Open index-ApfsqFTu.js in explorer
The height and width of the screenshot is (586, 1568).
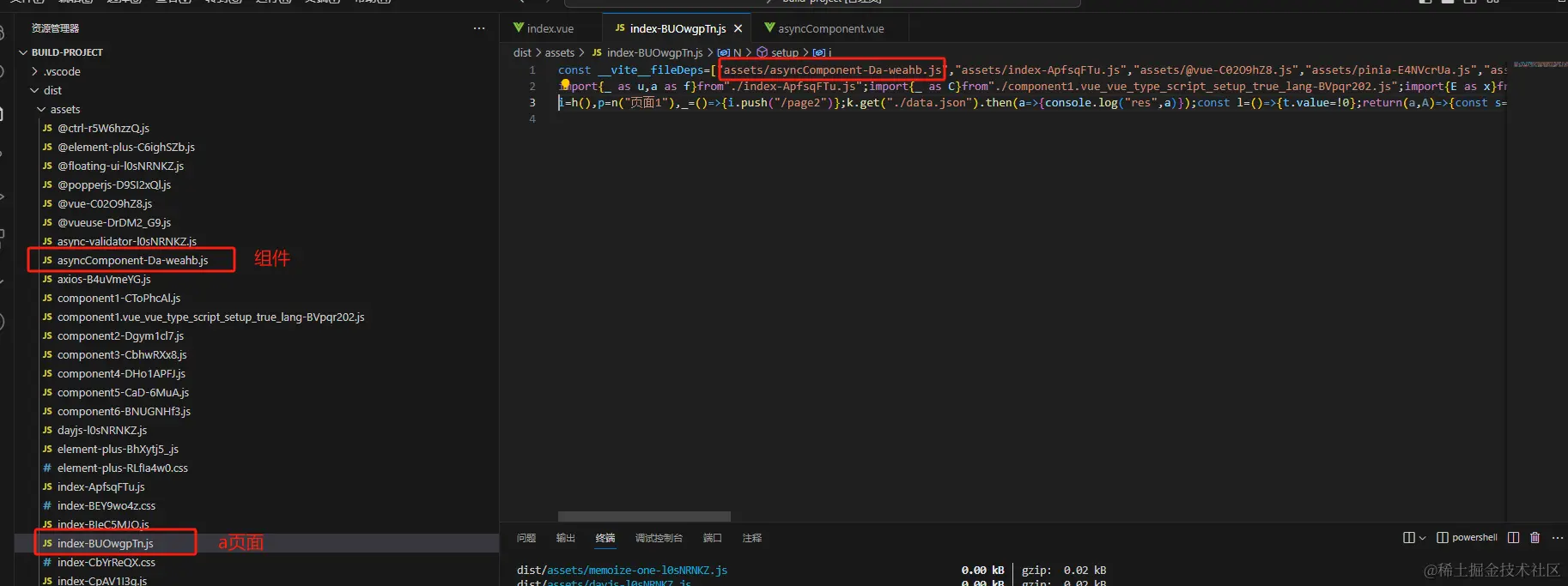(101, 486)
